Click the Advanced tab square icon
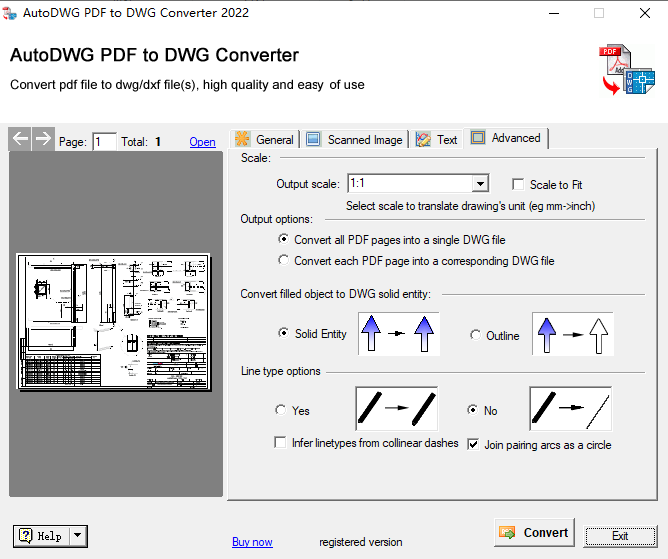This screenshot has height=559, width=668. 478,137
